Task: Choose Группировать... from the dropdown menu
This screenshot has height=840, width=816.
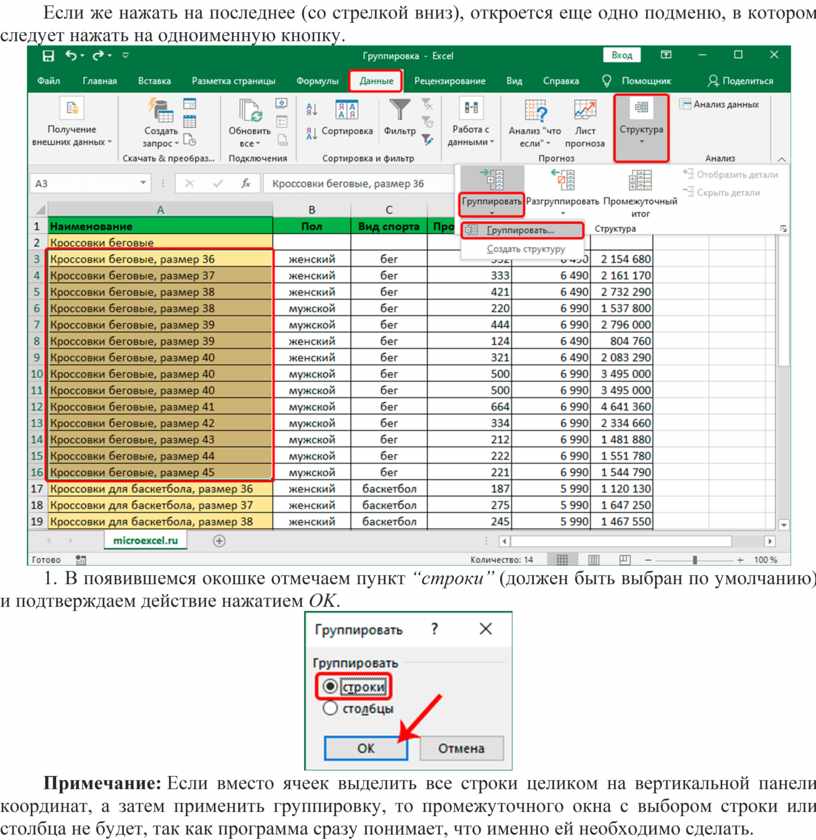Action: (522, 230)
